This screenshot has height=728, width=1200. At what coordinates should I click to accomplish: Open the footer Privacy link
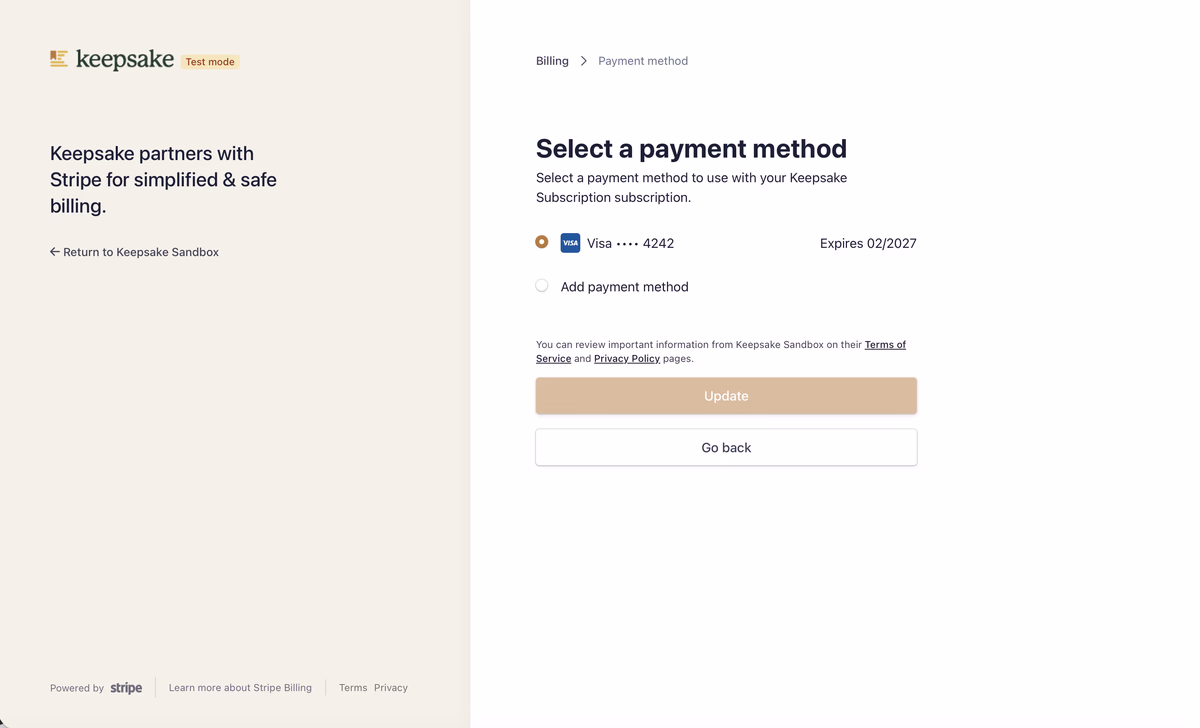(391, 688)
